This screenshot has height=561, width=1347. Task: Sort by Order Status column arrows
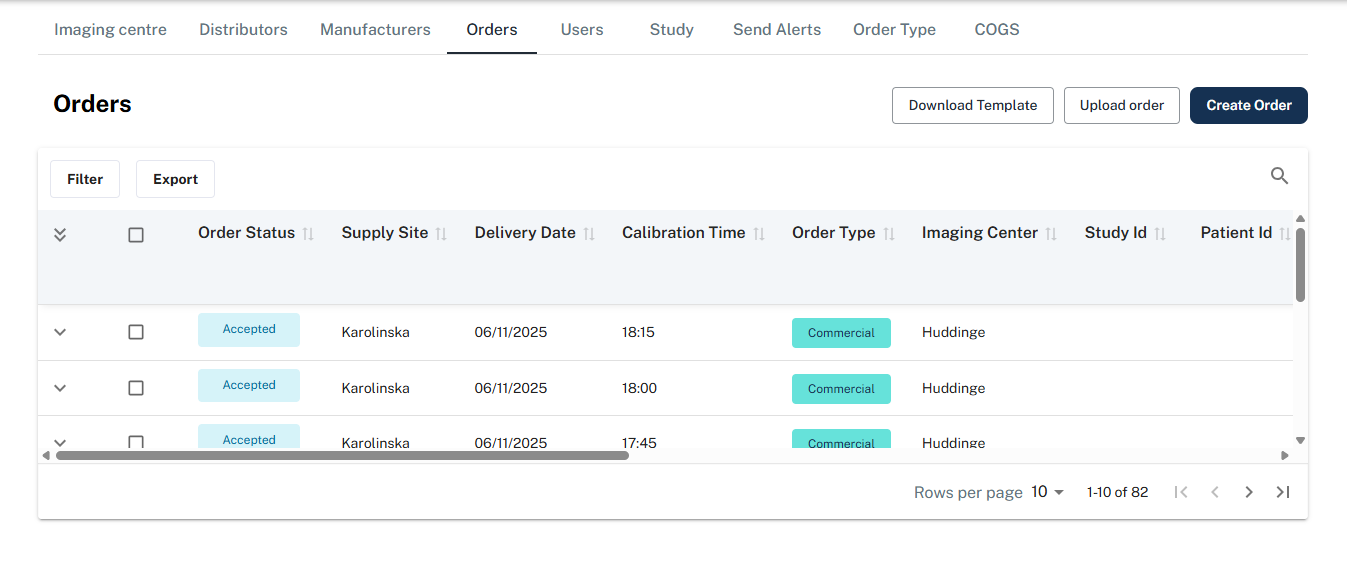tap(308, 234)
